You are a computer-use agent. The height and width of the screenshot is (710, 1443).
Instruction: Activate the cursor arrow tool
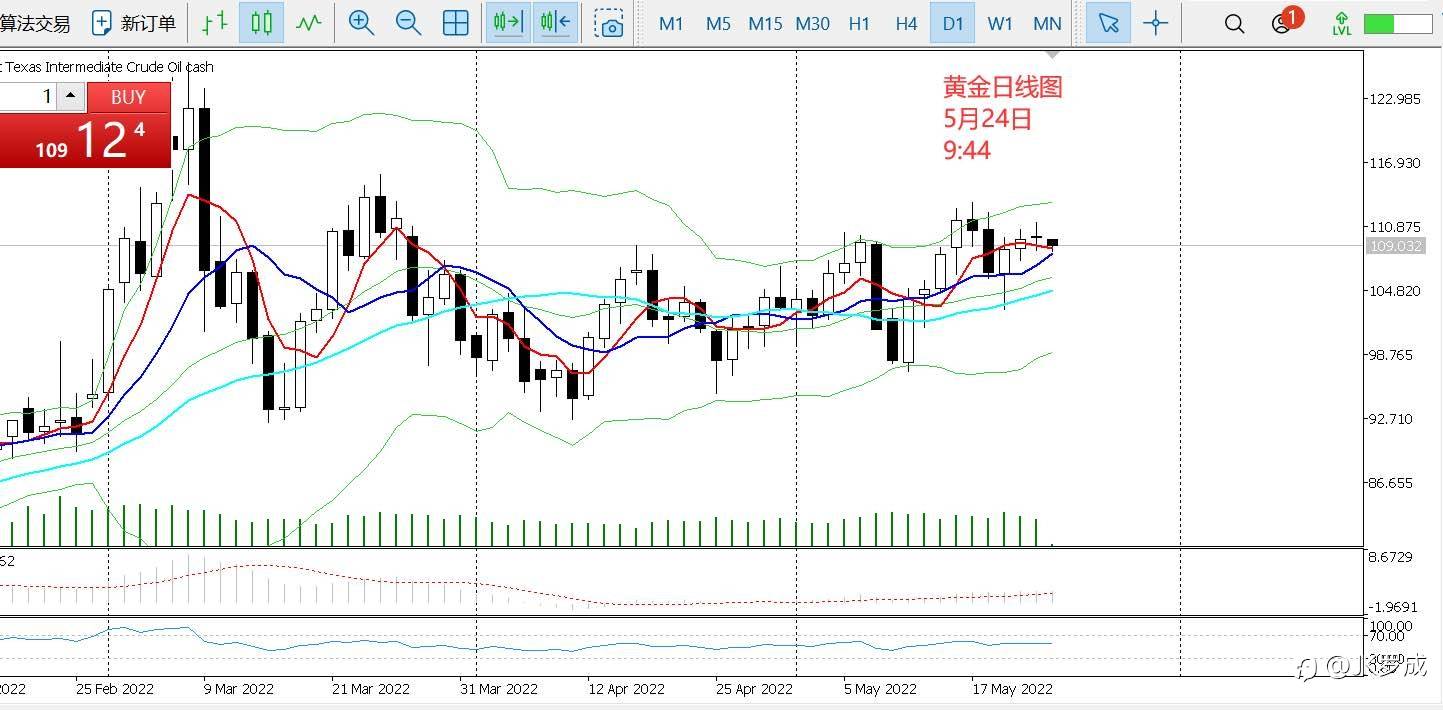pyautogui.click(x=1108, y=23)
